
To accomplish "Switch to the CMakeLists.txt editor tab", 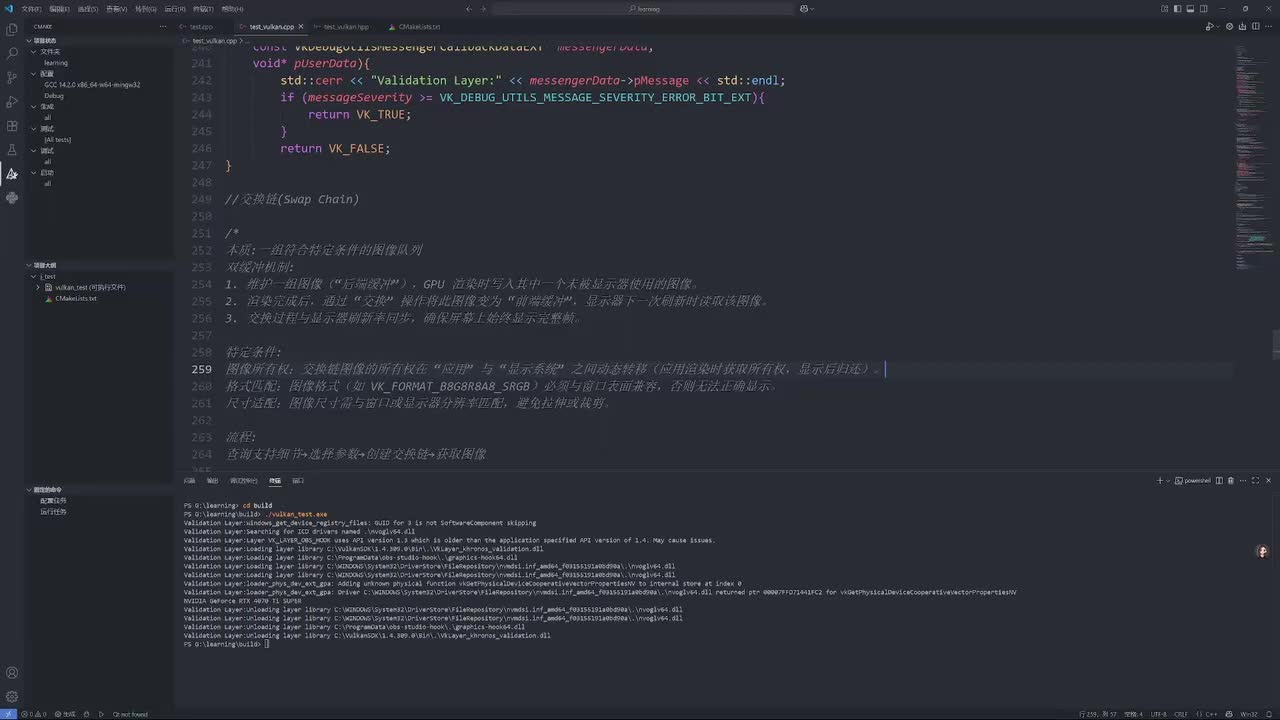I will point(419,27).
